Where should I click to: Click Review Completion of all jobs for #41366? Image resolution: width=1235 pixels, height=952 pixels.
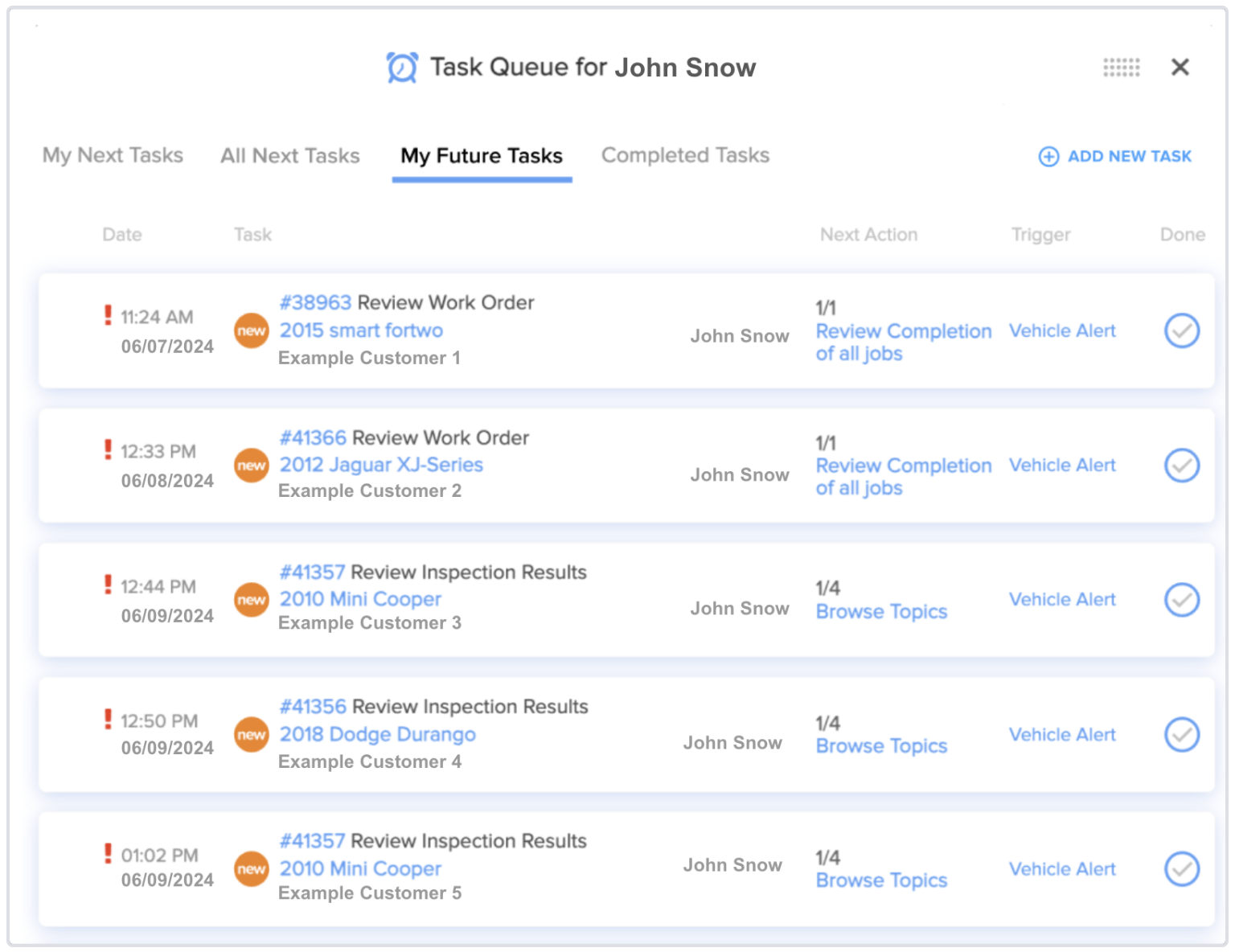point(904,477)
